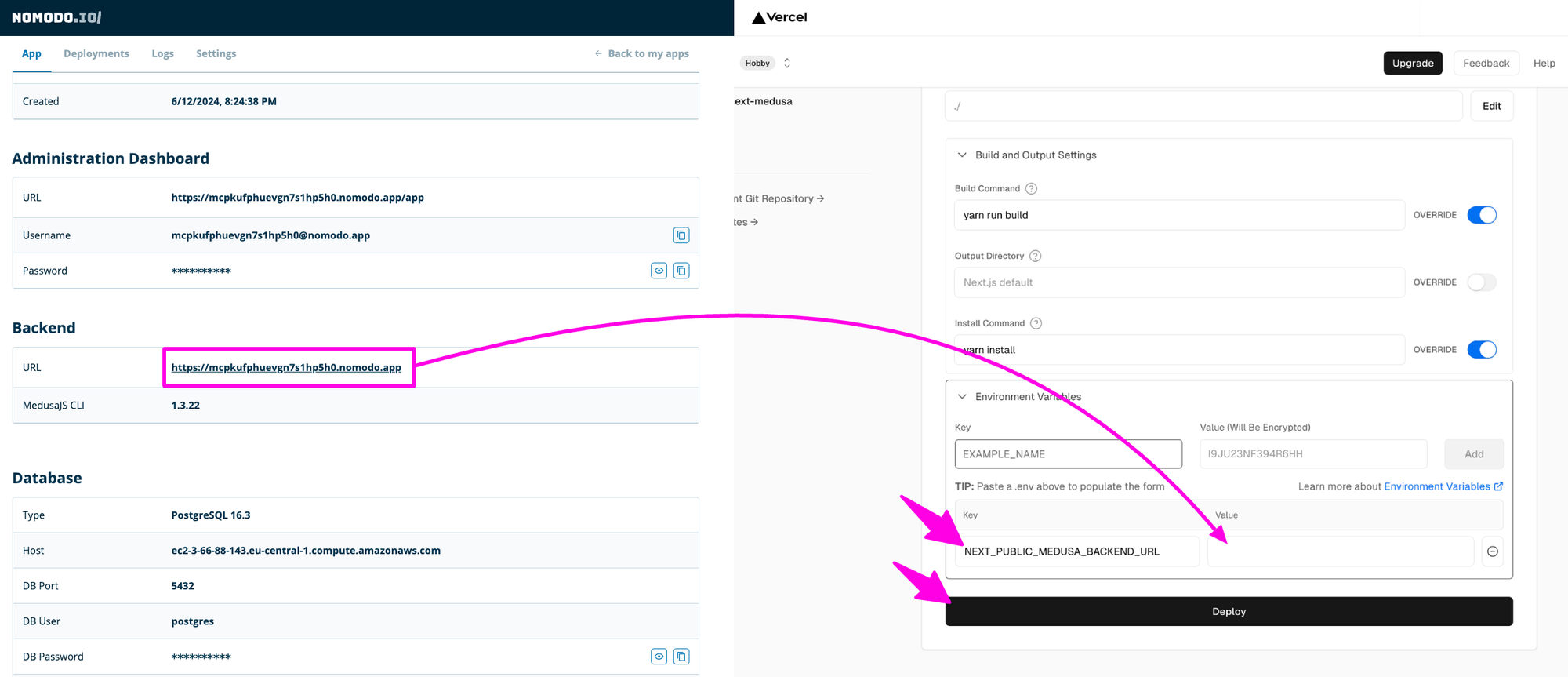Screen dimensions: 1568x677
Task: Click the Vercel logo
Action: 779,17
